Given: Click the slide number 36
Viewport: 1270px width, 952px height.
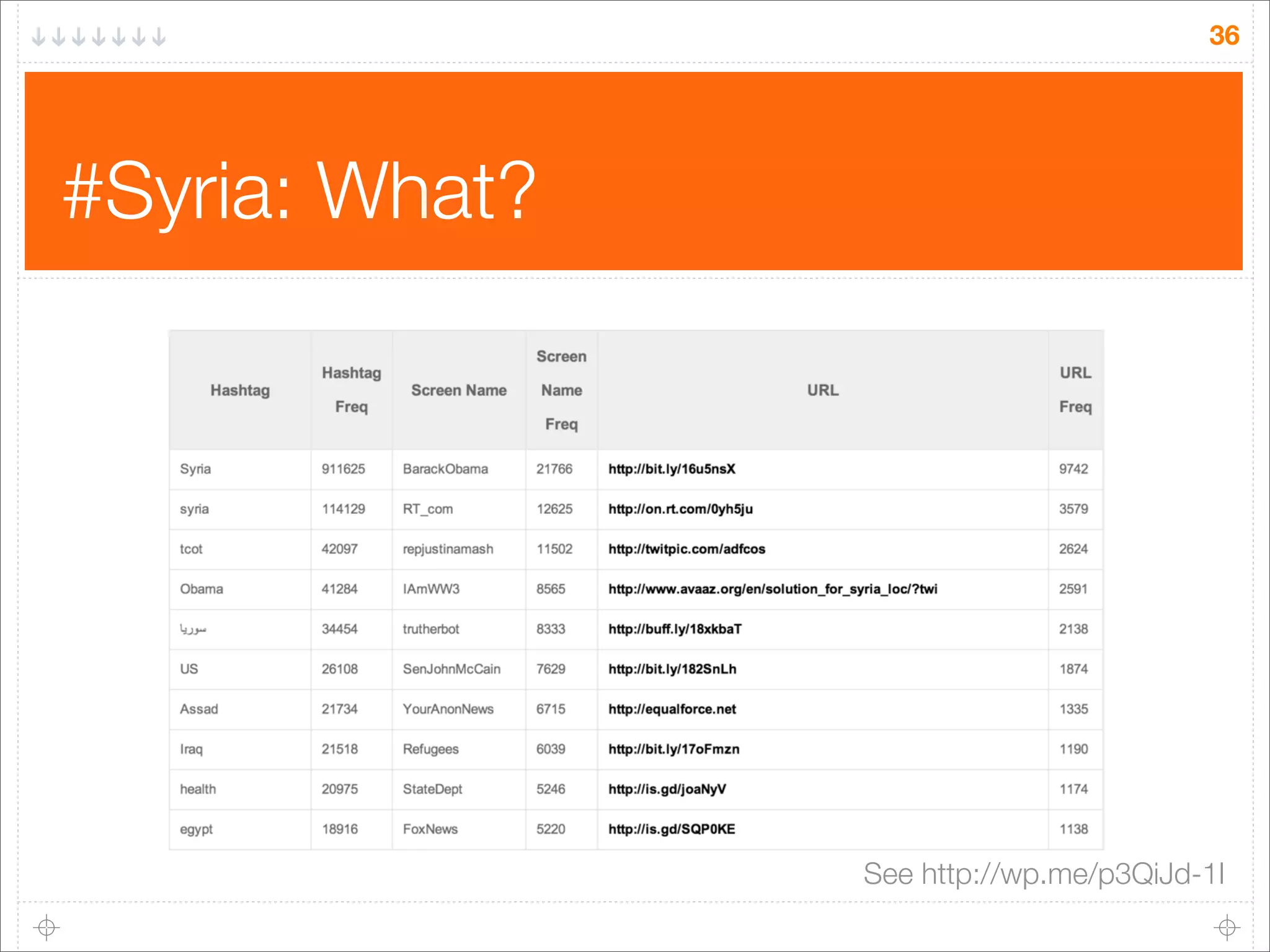Looking at the screenshot, I should (1224, 35).
